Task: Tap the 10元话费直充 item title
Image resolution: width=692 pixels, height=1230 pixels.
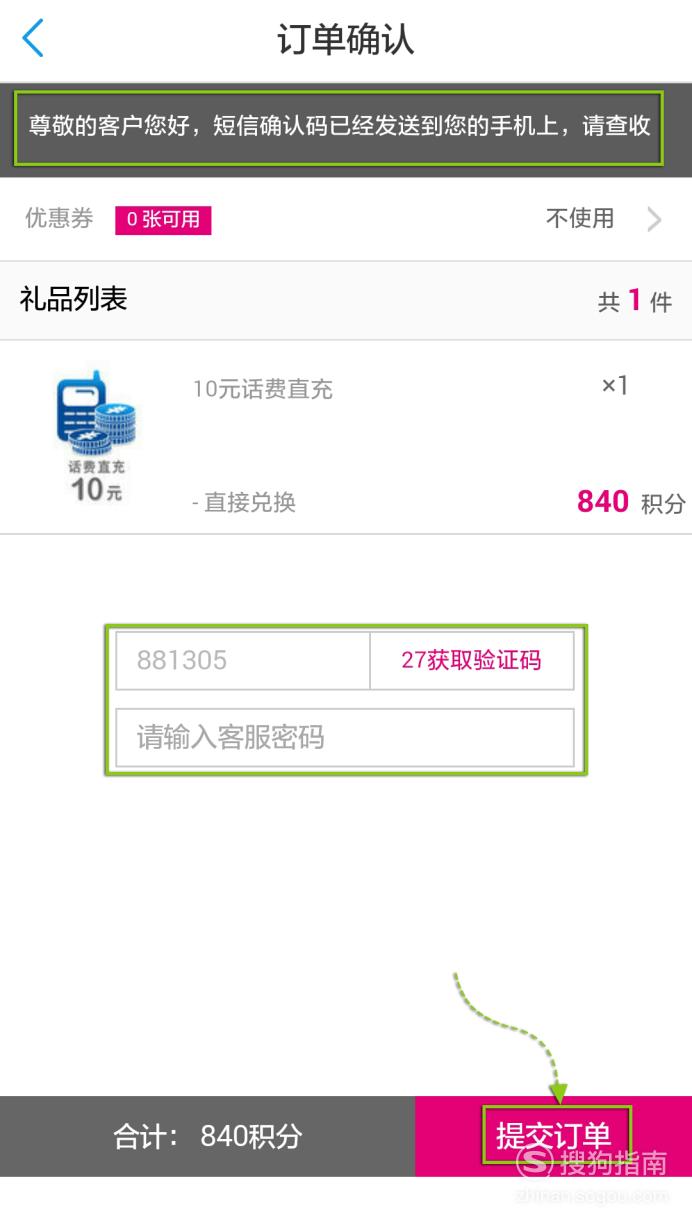Action: [x=263, y=389]
